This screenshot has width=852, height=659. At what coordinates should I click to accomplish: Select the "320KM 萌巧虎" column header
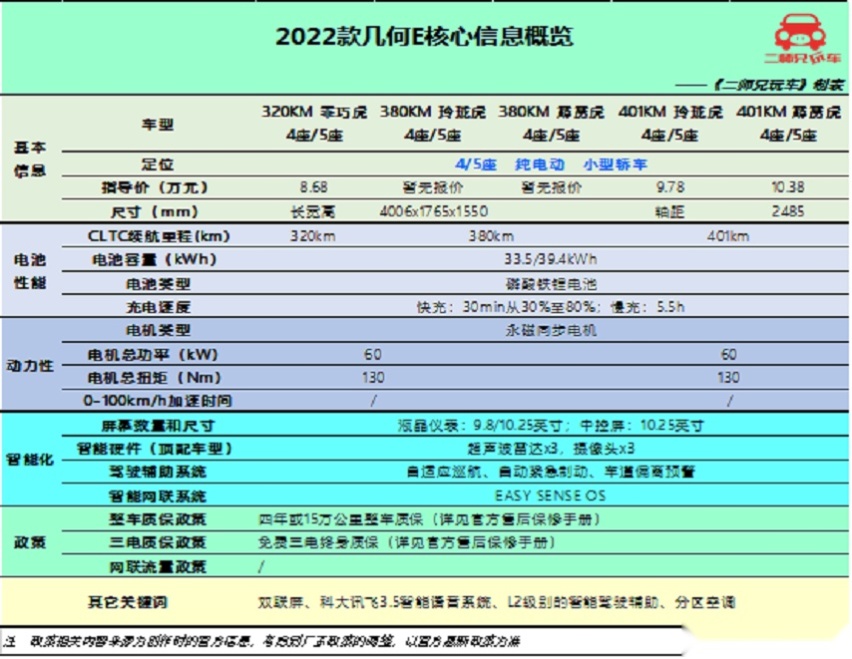[x=314, y=112]
